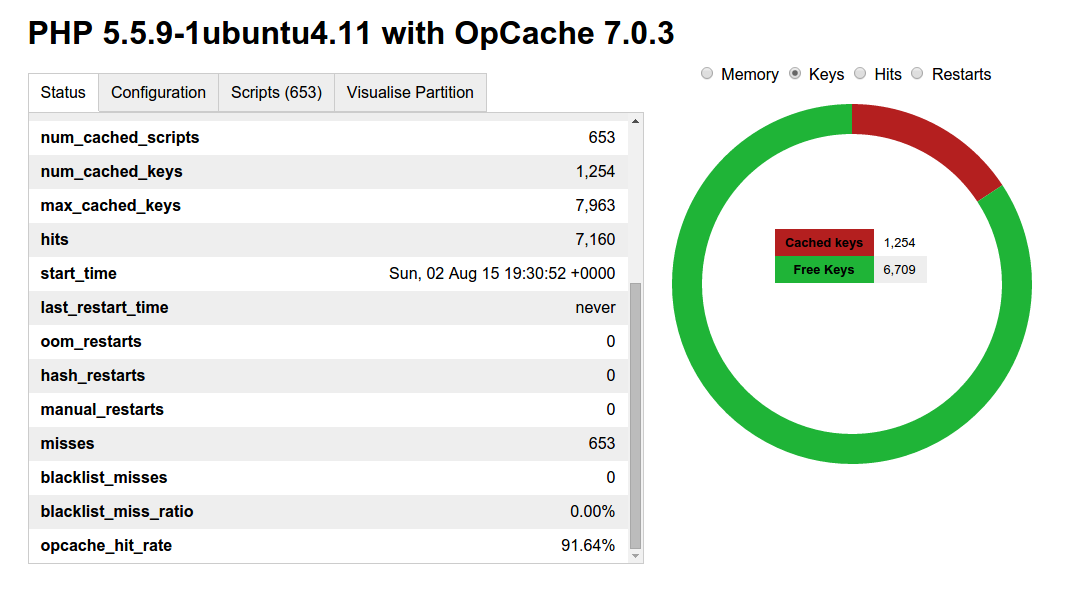The image size is (1074, 616).
Task: Click the num_cached_keys row label
Action: tap(112, 172)
